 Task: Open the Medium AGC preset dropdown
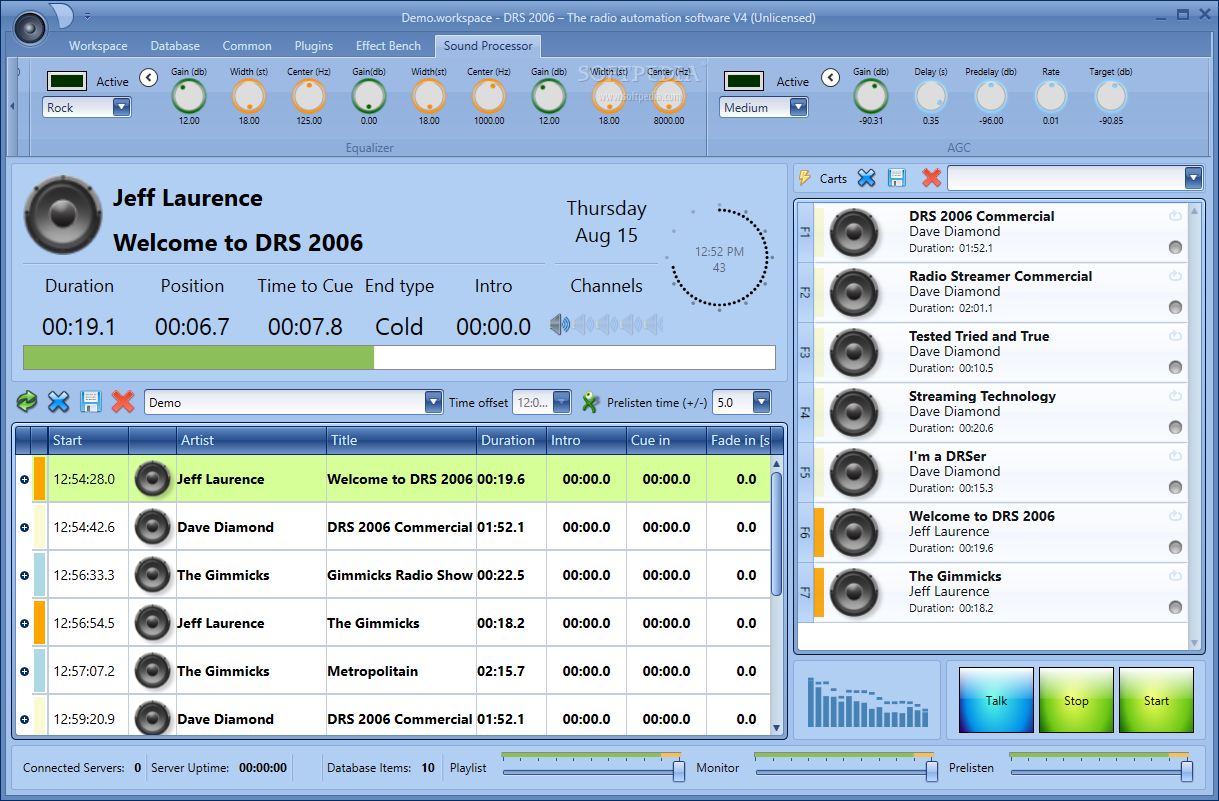798,107
